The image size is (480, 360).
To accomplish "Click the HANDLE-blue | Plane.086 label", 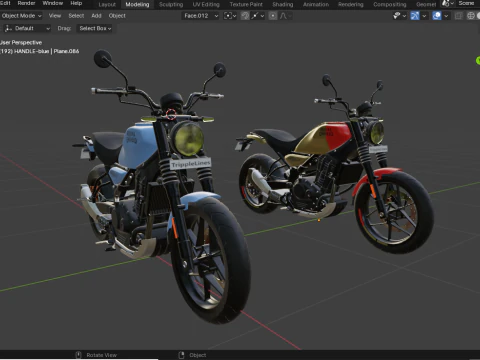I will coord(47,51).
